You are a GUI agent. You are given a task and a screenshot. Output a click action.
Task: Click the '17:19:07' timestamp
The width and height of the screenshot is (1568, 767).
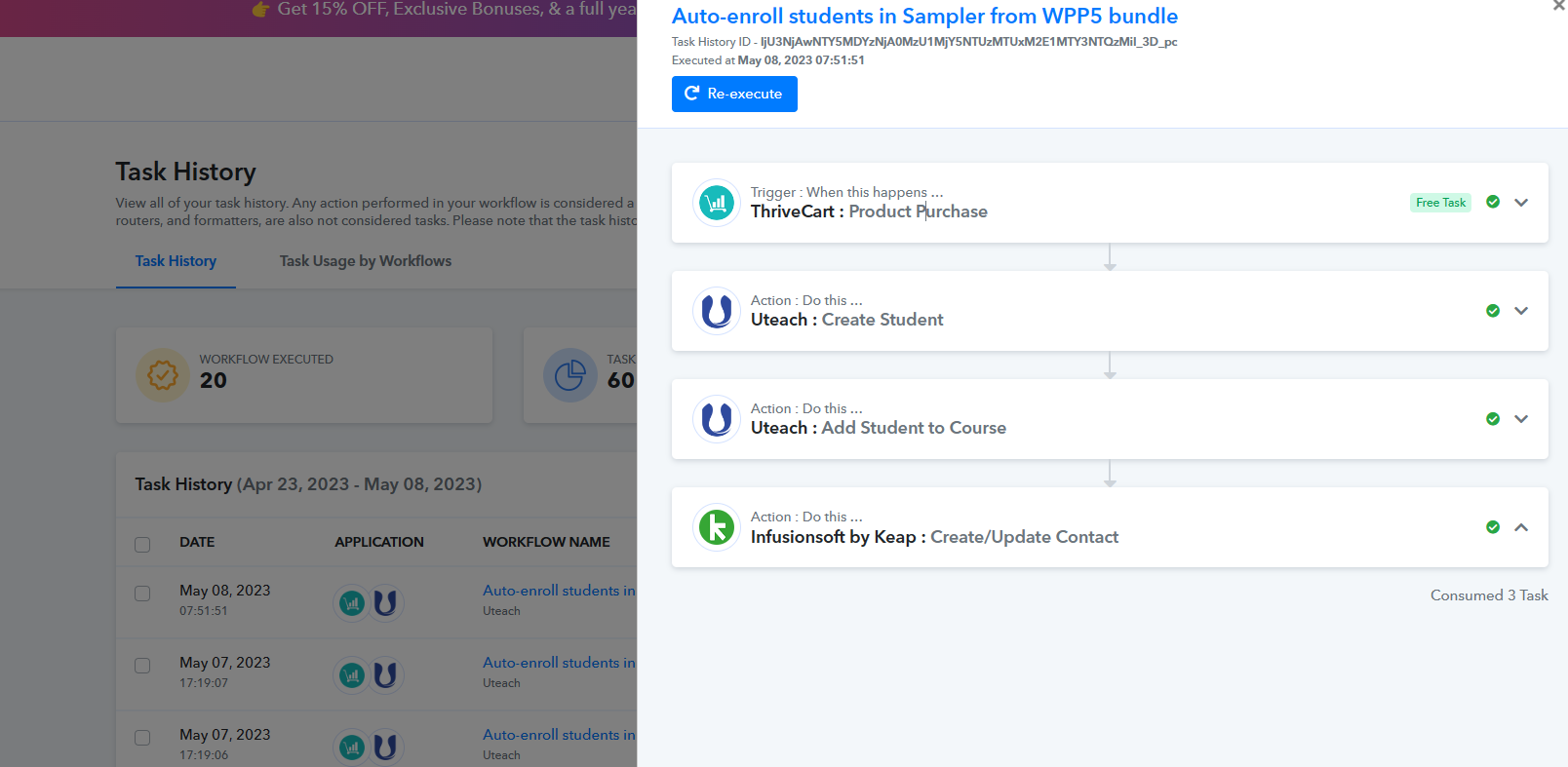pos(204,683)
